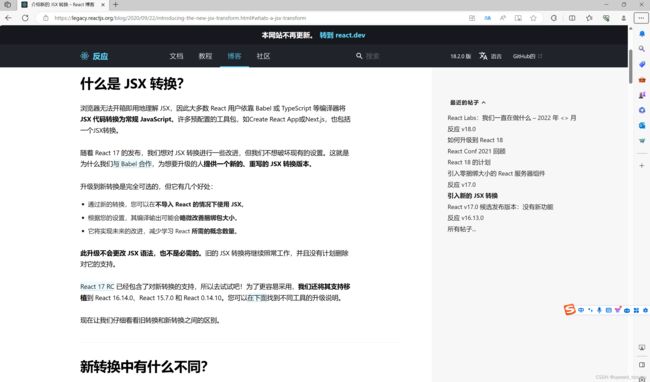Open the Edge settings and more menu

point(641,18)
